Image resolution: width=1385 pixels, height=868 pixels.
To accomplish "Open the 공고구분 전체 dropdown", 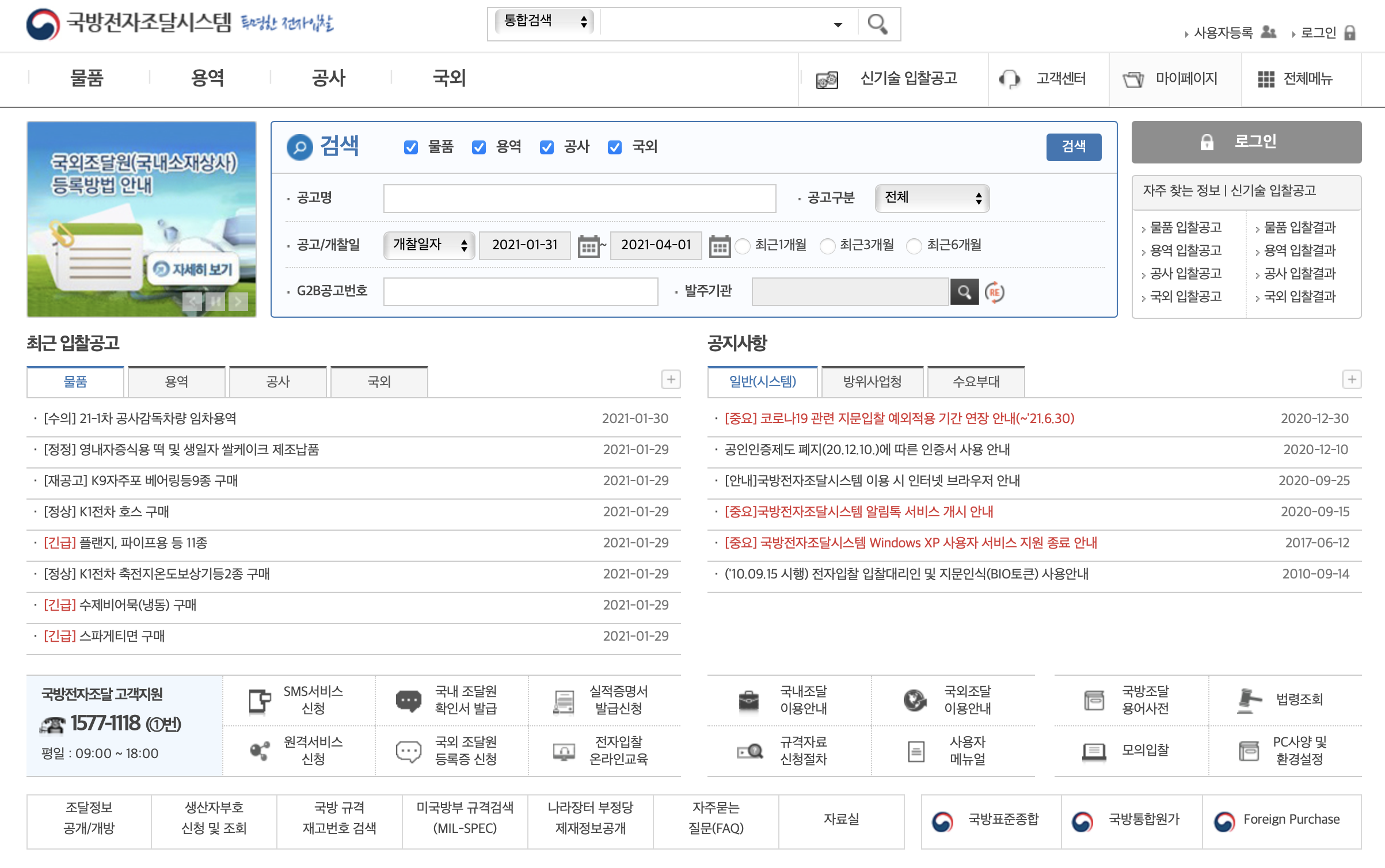I will coord(932,198).
